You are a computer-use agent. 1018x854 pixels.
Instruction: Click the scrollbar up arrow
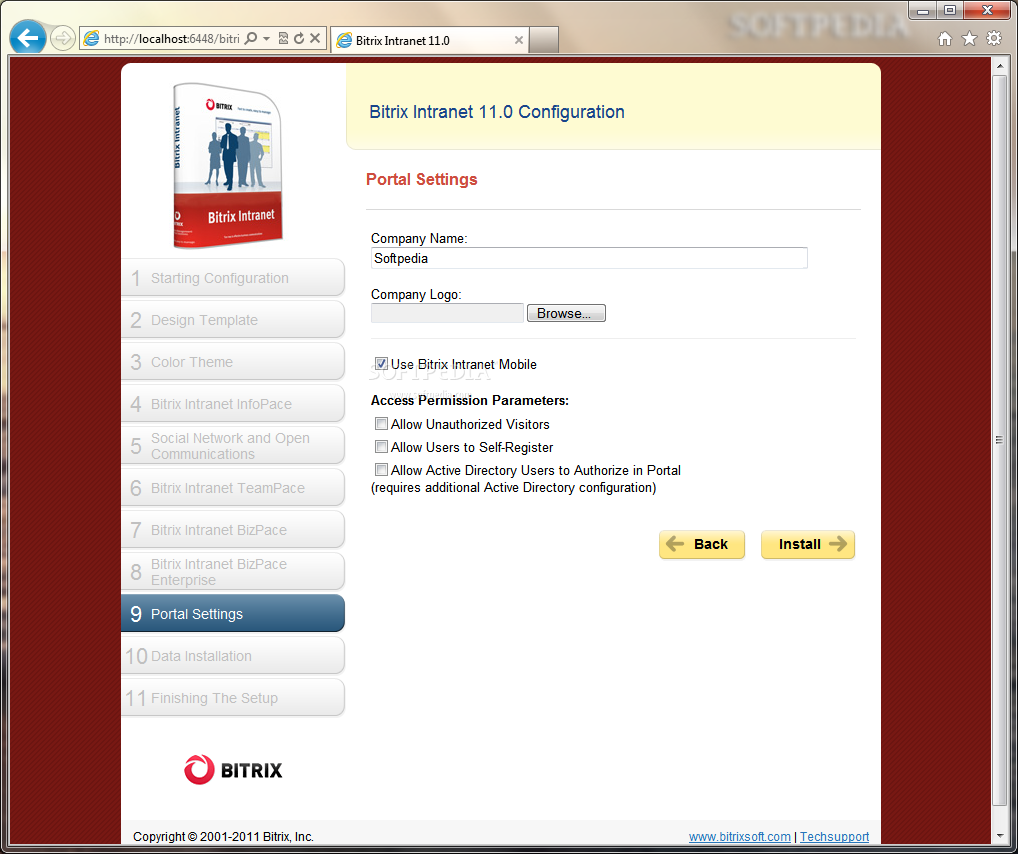coord(1000,66)
